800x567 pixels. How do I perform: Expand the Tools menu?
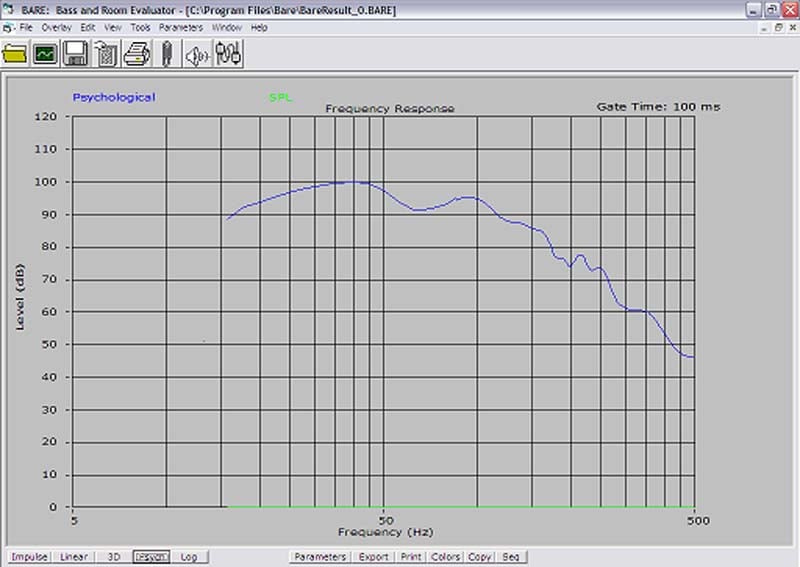[140, 27]
